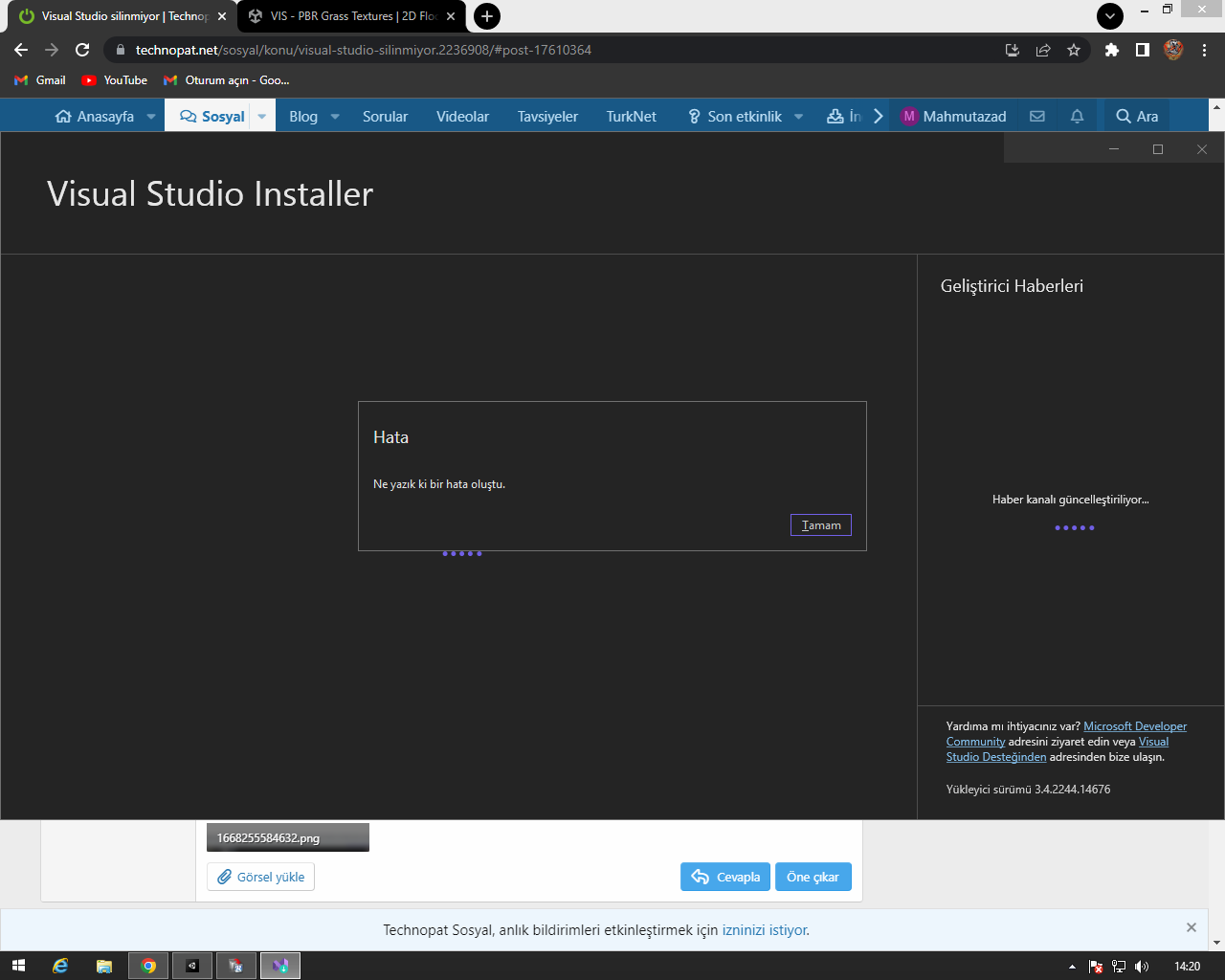
Task: Bookmark this page with the star icon
Action: pos(1074,50)
